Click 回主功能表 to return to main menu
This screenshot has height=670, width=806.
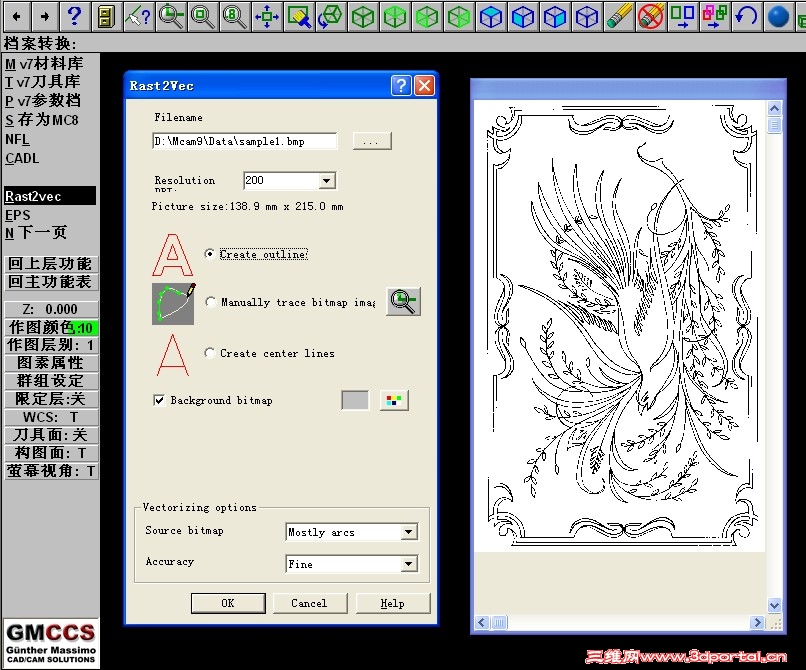point(50,282)
